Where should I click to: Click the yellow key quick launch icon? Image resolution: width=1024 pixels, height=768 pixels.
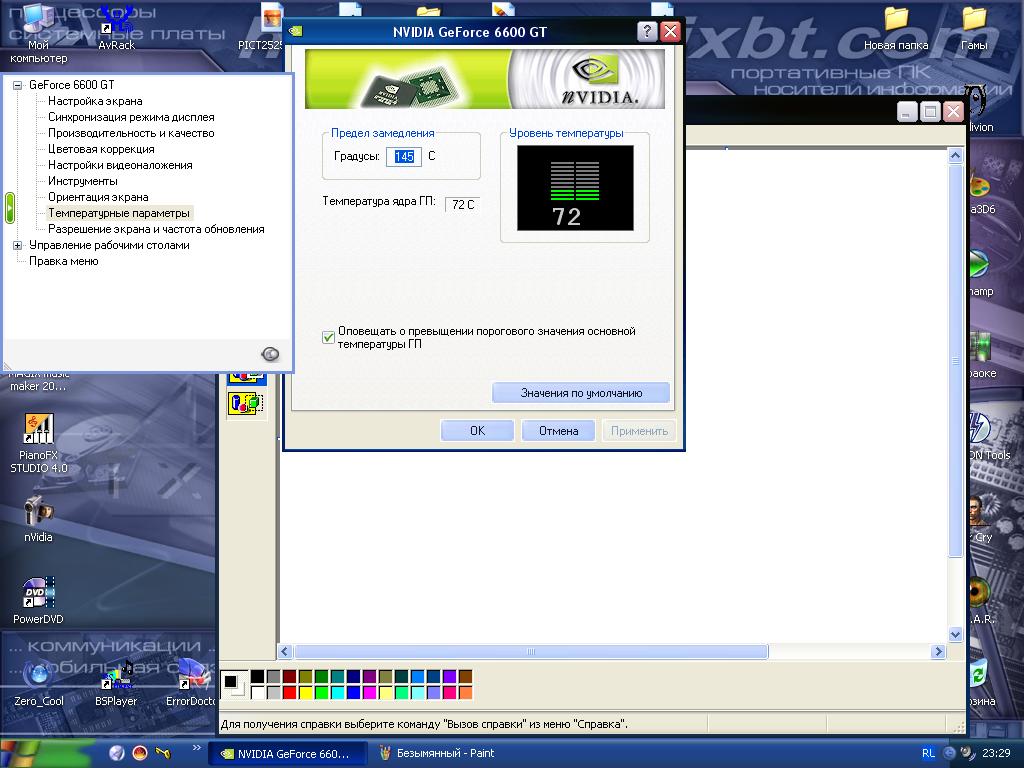click(163, 753)
